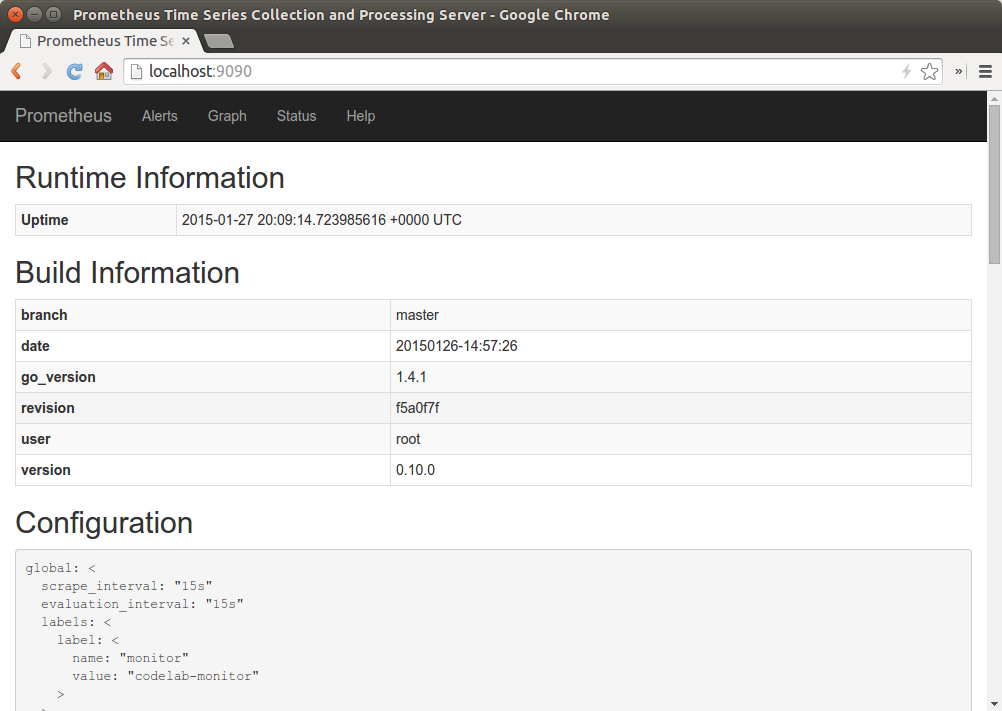Click the revision label cell
This screenshot has width=1002, height=711.
click(203, 408)
